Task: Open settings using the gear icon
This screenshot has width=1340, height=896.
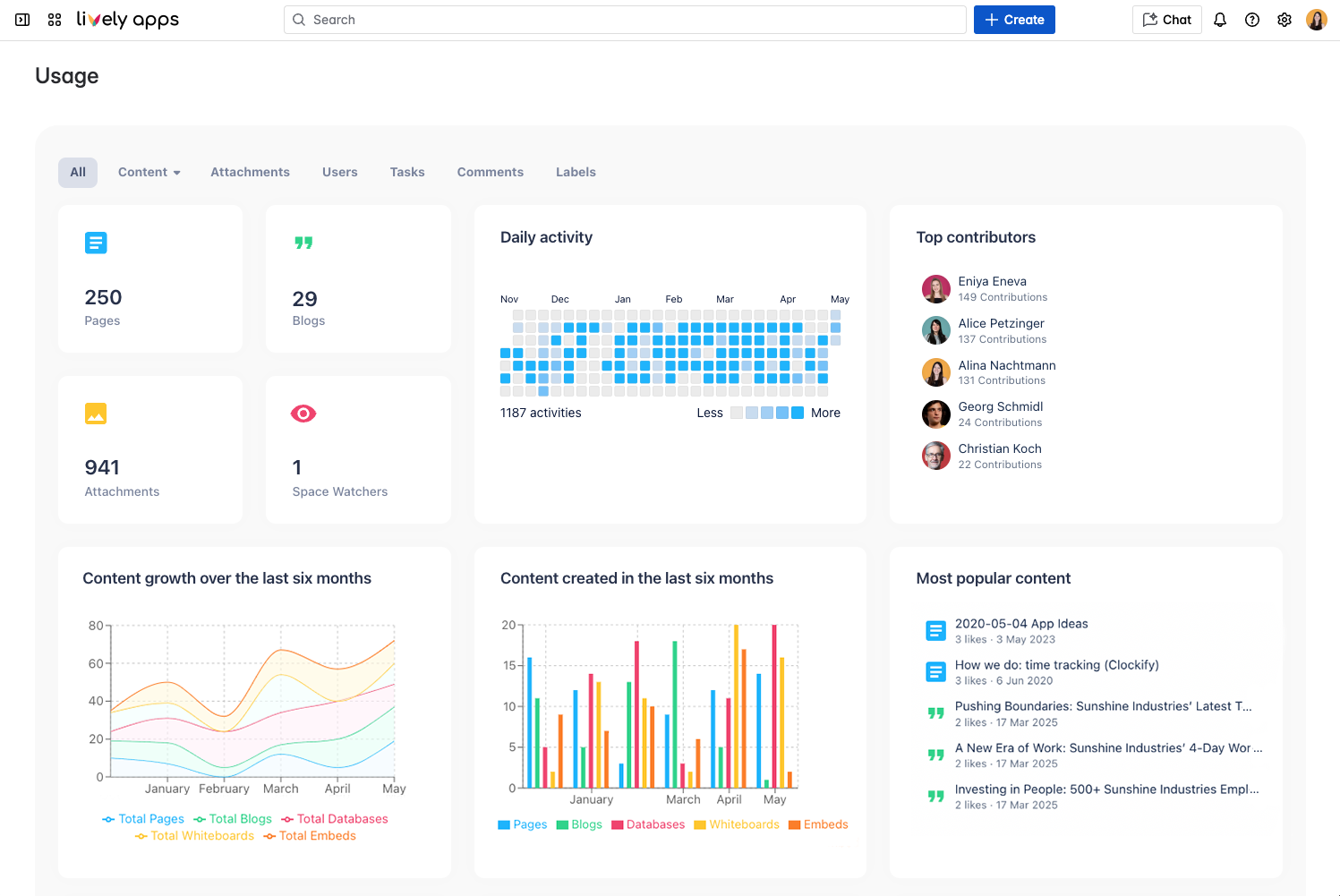Action: (x=1284, y=19)
